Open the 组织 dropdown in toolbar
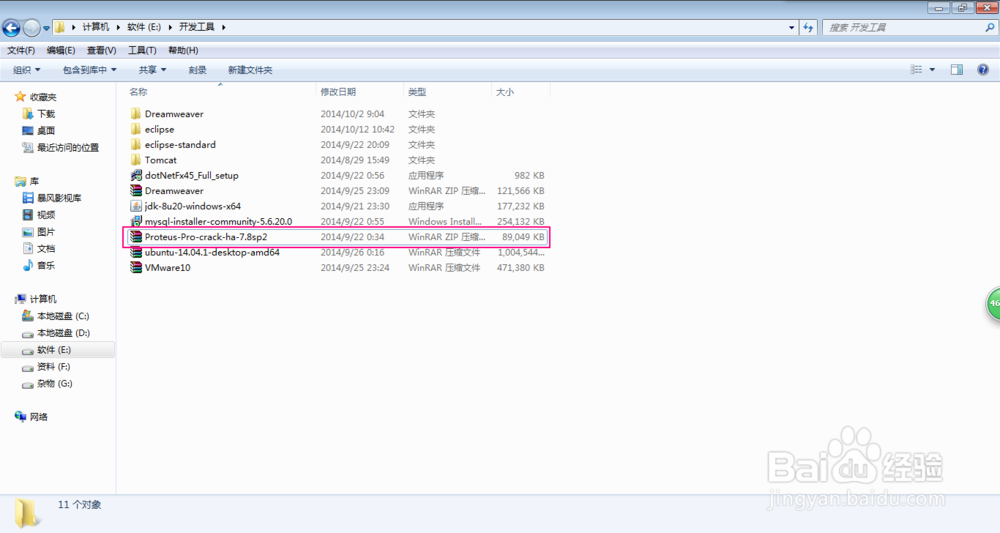The image size is (1000, 533). tap(27, 69)
